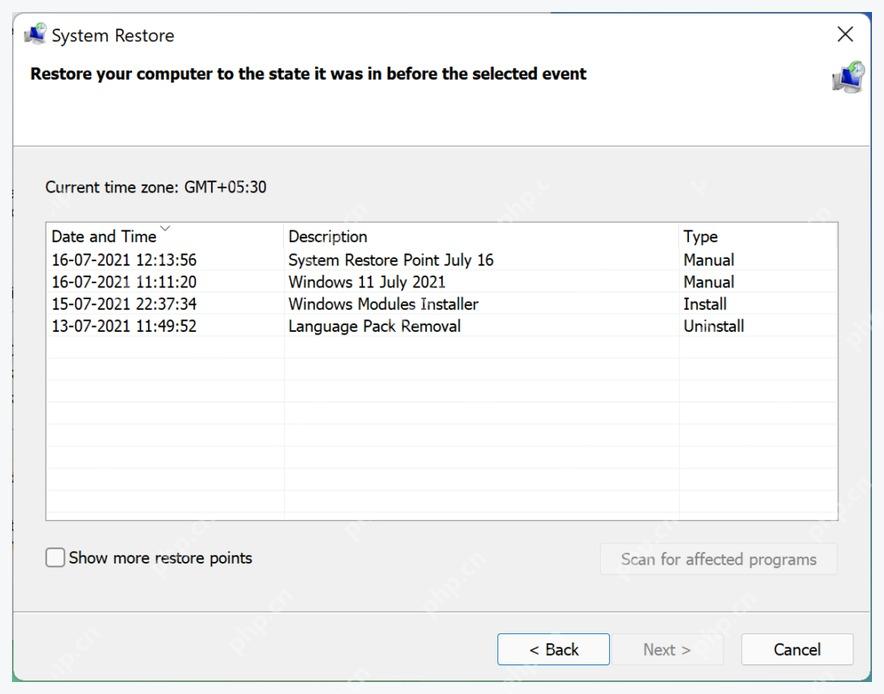Click the Next button
This screenshot has width=884, height=694.
[668, 649]
